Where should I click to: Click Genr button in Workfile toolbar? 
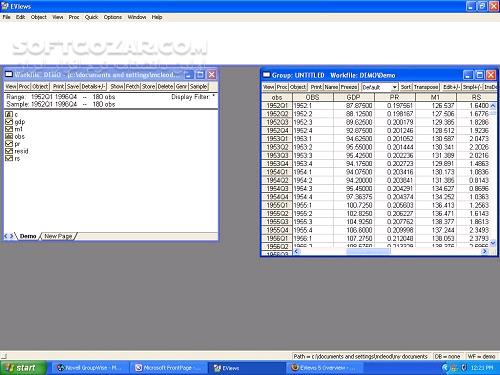pyautogui.click(x=181, y=86)
